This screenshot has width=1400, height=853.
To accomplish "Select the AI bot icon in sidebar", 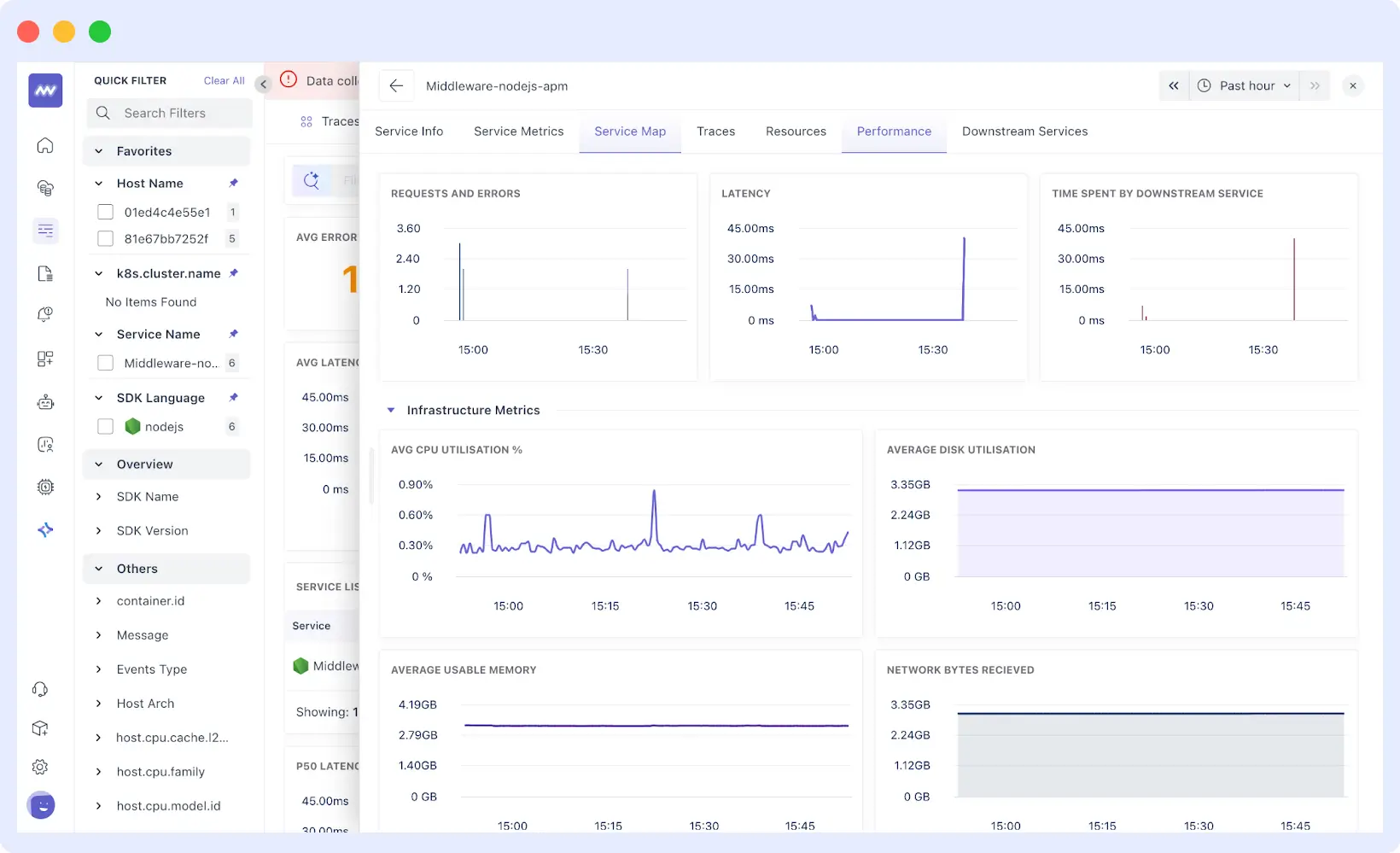I will coord(44,401).
